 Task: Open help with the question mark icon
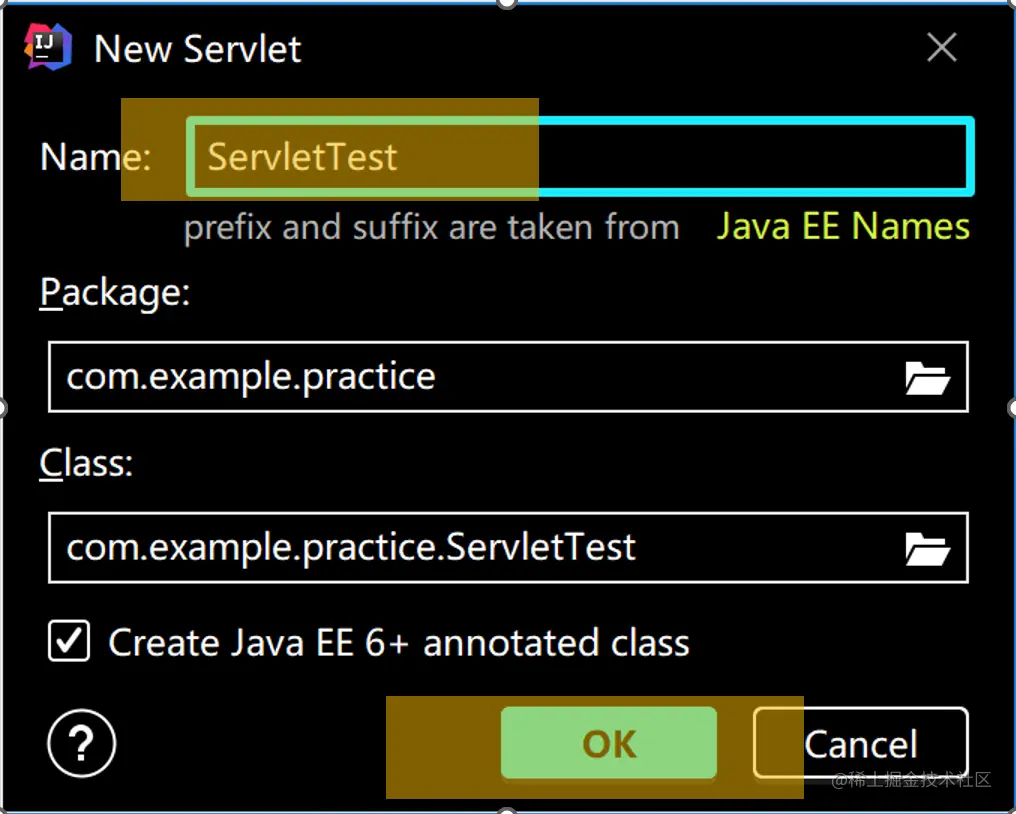coord(82,744)
